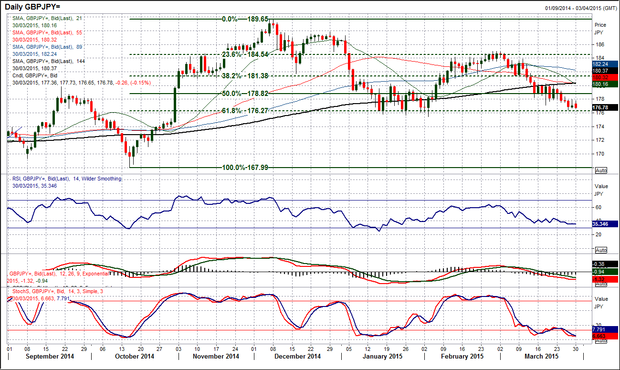Click the 38.2%-181.38 Fibonacci label
The height and width of the screenshot is (370, 620).
click(245, 76)
